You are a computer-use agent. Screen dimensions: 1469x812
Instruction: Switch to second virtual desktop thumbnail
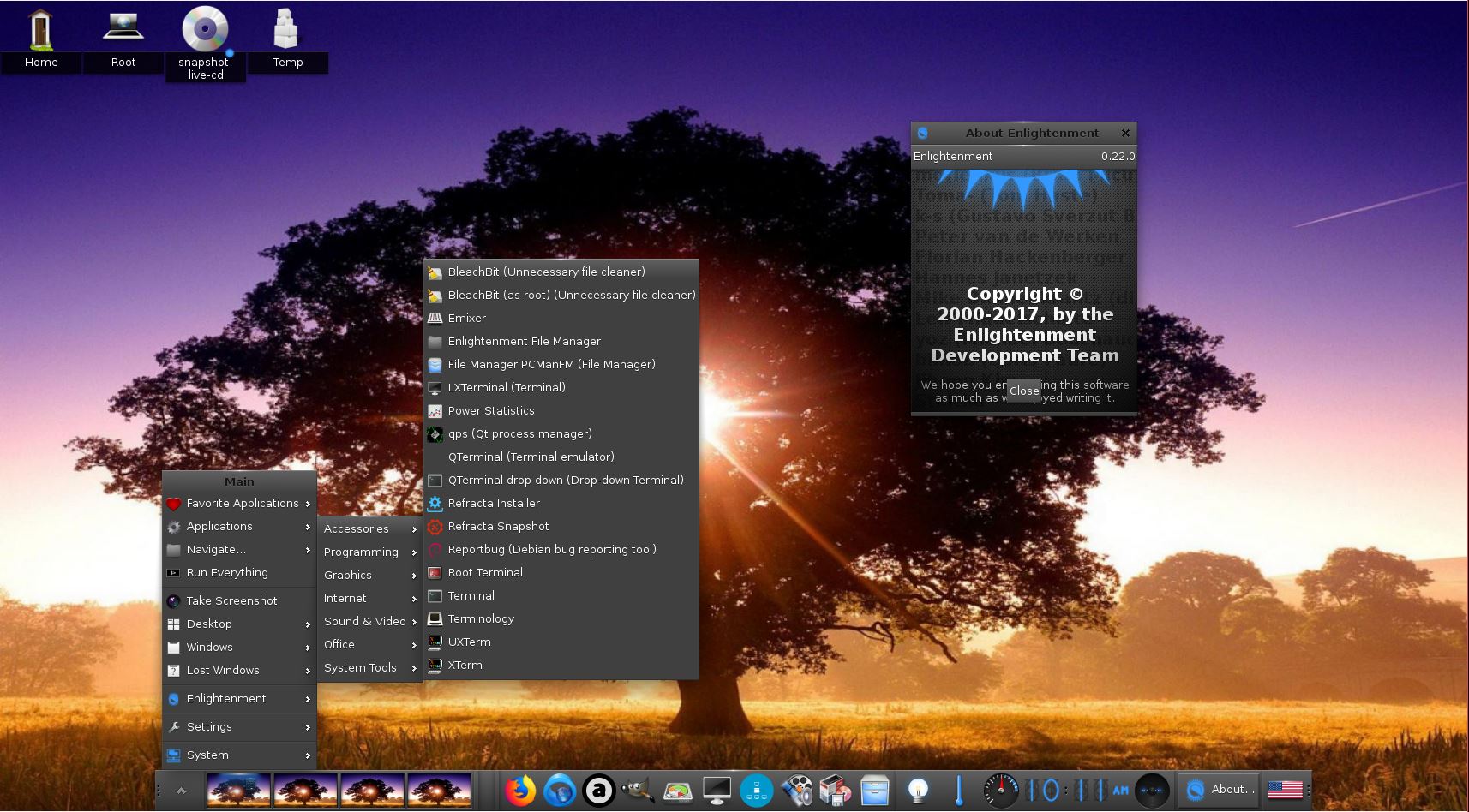(305, 791)
